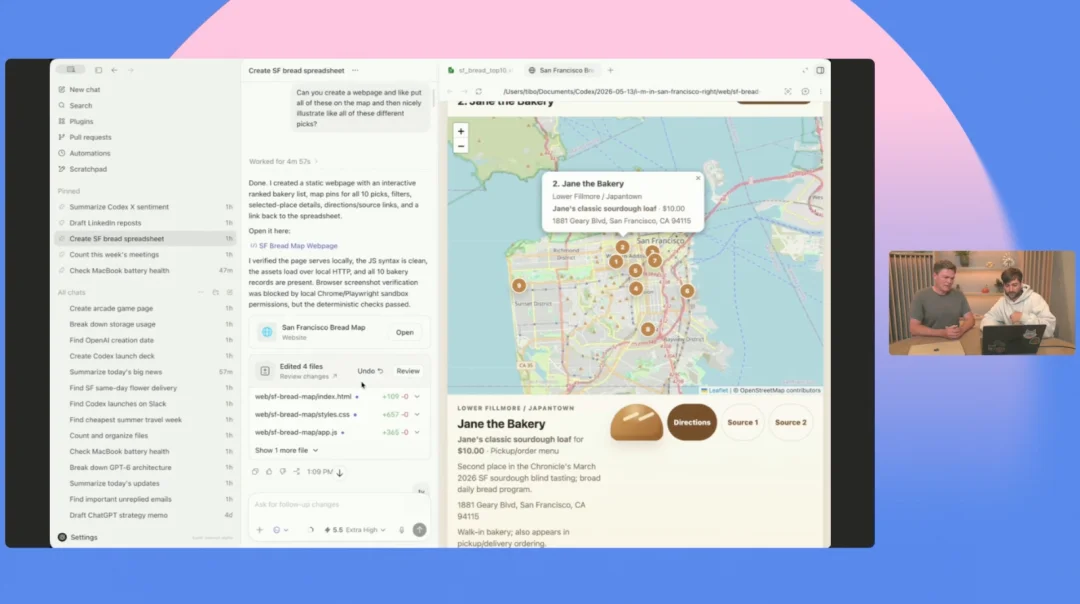Expand the index.html file diff
The image size is (1080, 604).
(x=417, y=397)
